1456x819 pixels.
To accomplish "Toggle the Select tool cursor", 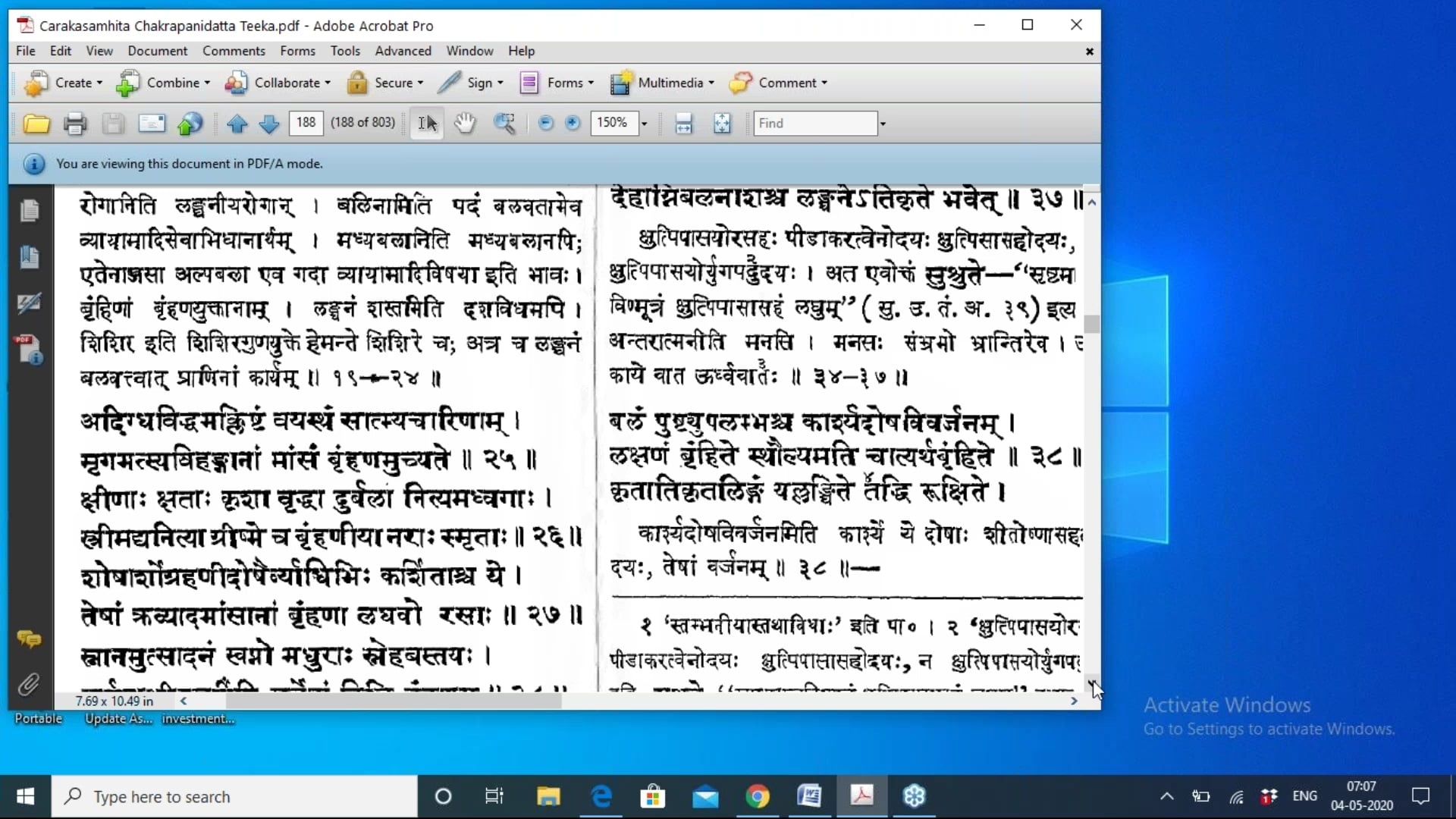I will (427, 123).
